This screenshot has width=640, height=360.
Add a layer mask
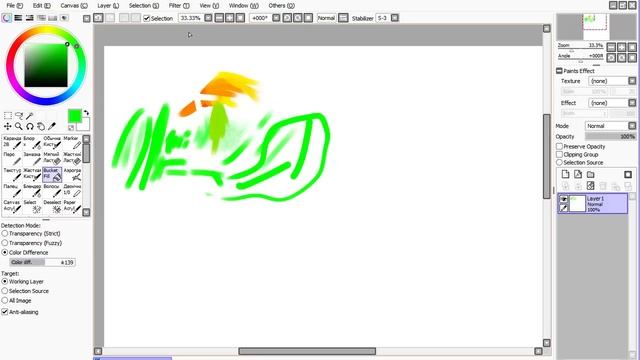(628, 175)
